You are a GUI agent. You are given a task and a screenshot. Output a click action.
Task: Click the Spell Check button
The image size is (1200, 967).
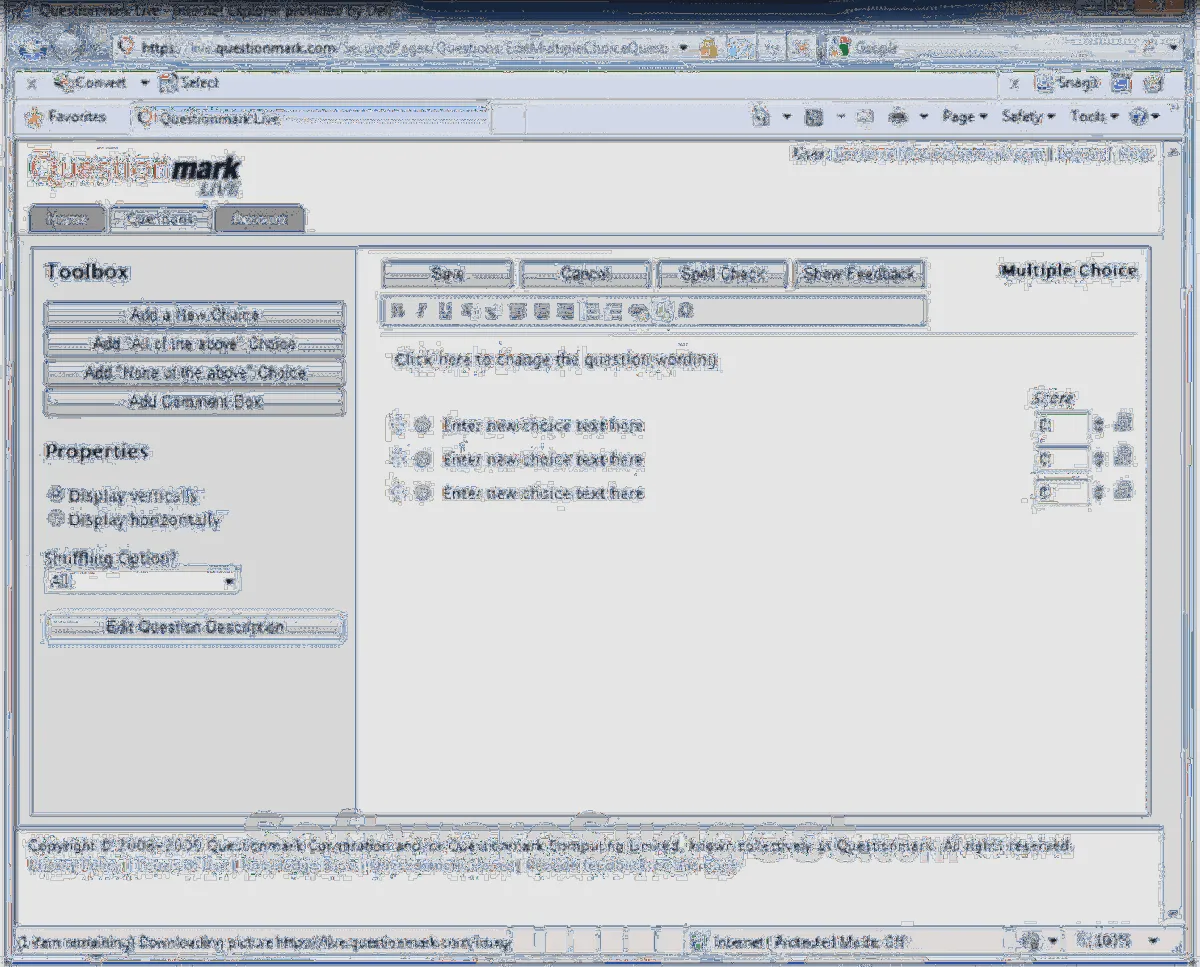tap(722, 274)
